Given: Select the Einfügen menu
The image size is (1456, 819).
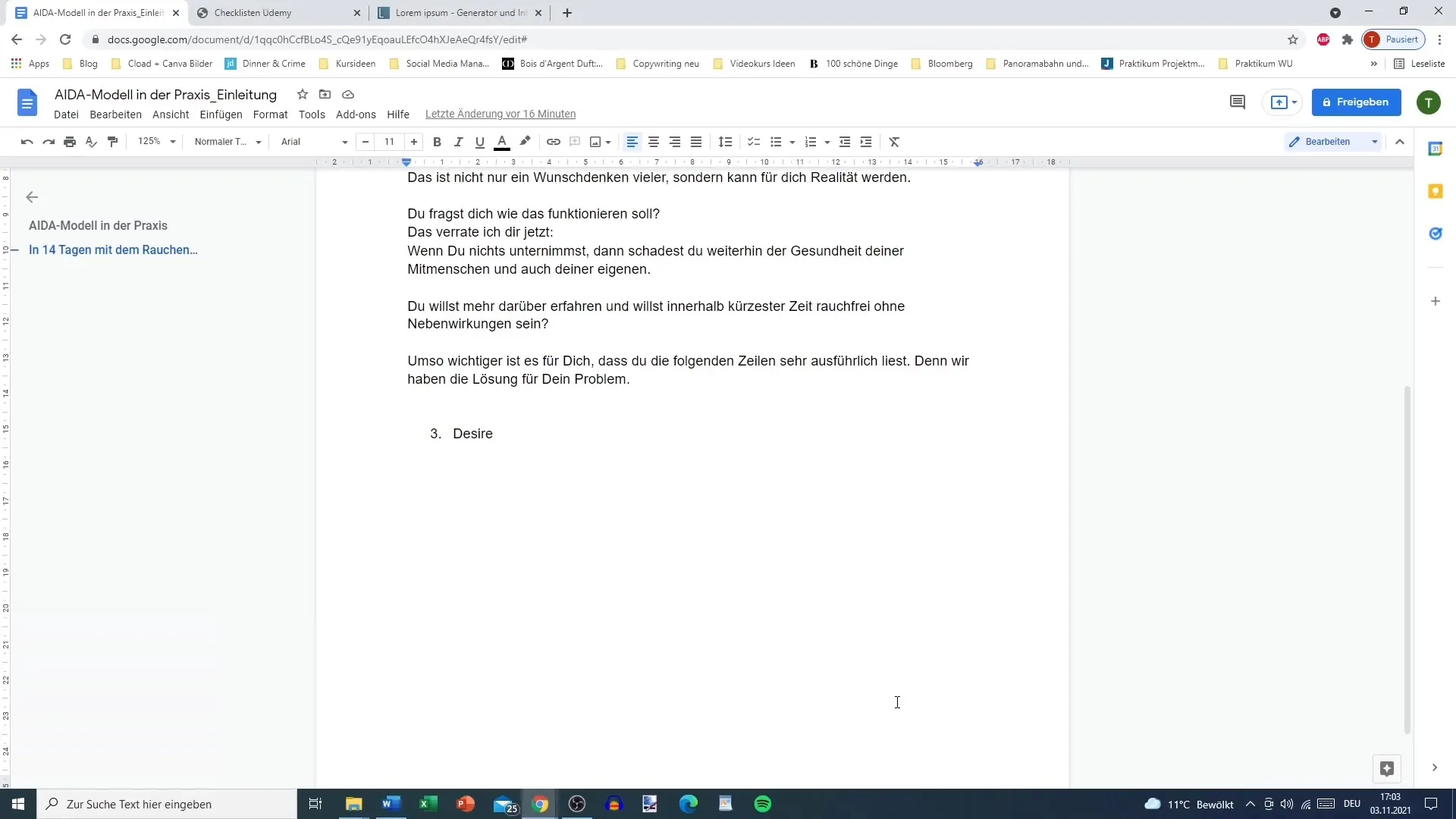Looking at the screenshot, I should pos(221,113).
